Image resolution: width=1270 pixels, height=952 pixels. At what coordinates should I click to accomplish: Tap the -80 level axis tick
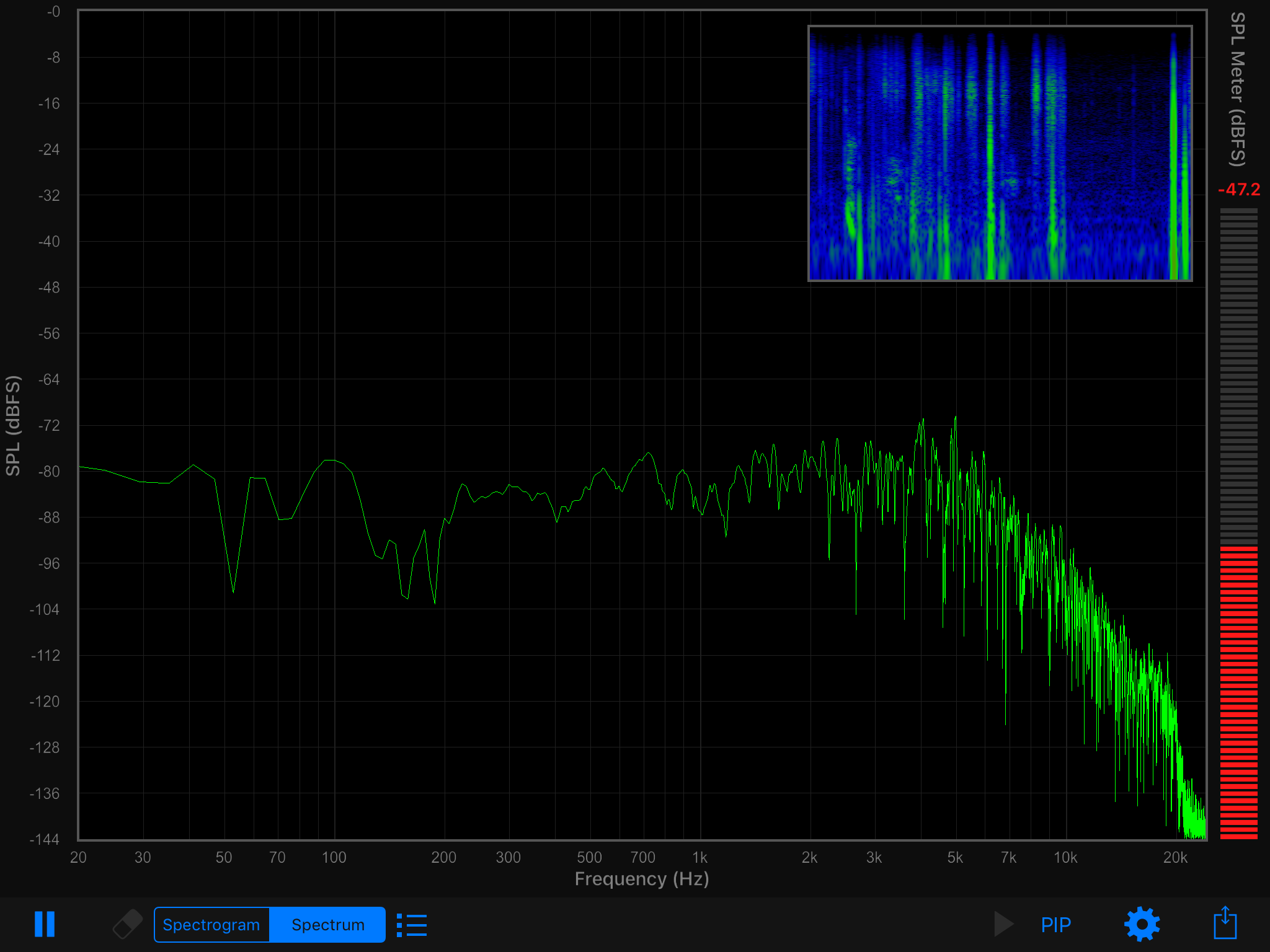(49, 471)
